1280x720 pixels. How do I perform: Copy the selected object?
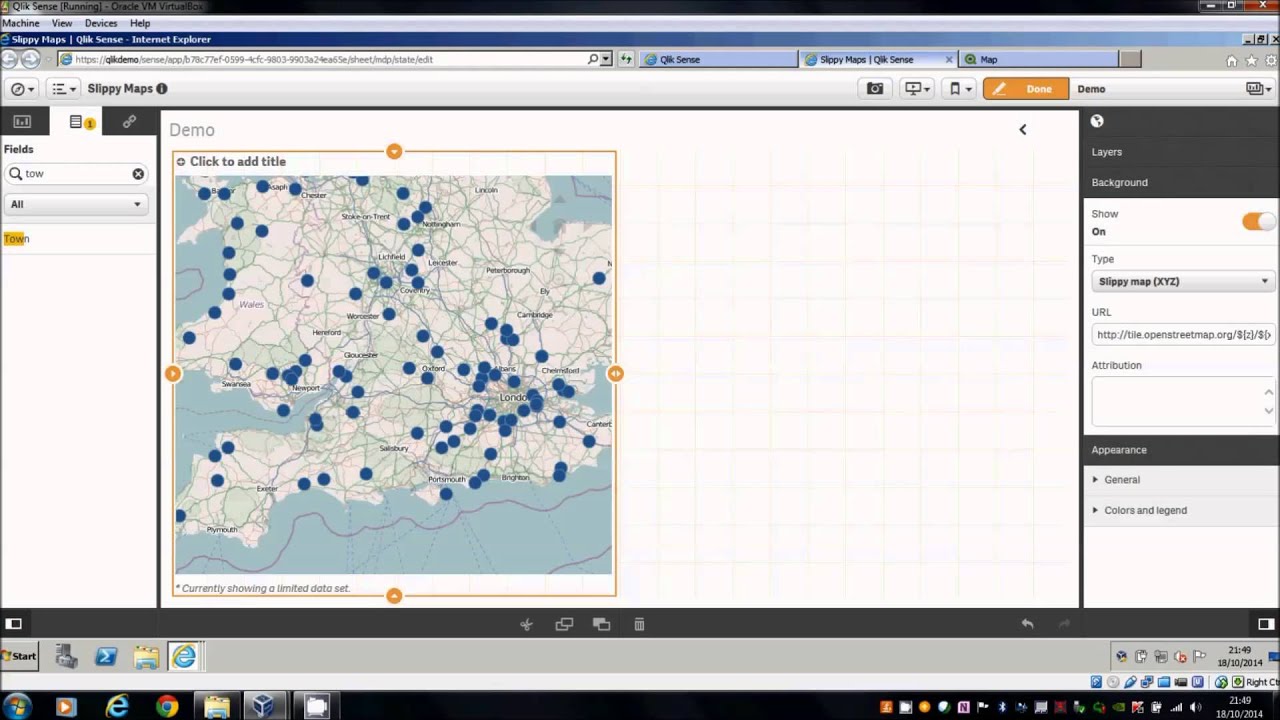(x=564, y=625)
